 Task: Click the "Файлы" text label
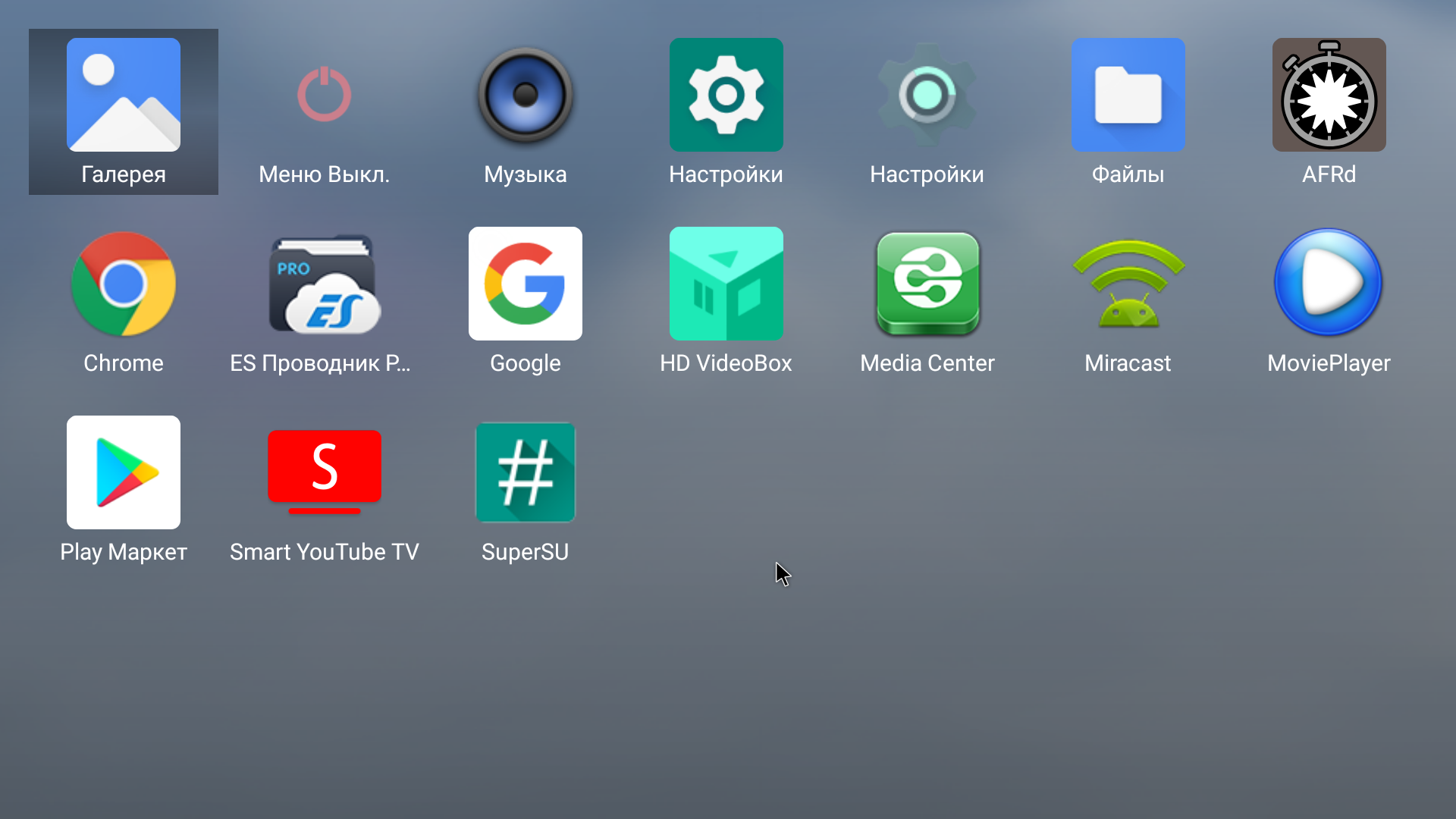coord(1128,175)
